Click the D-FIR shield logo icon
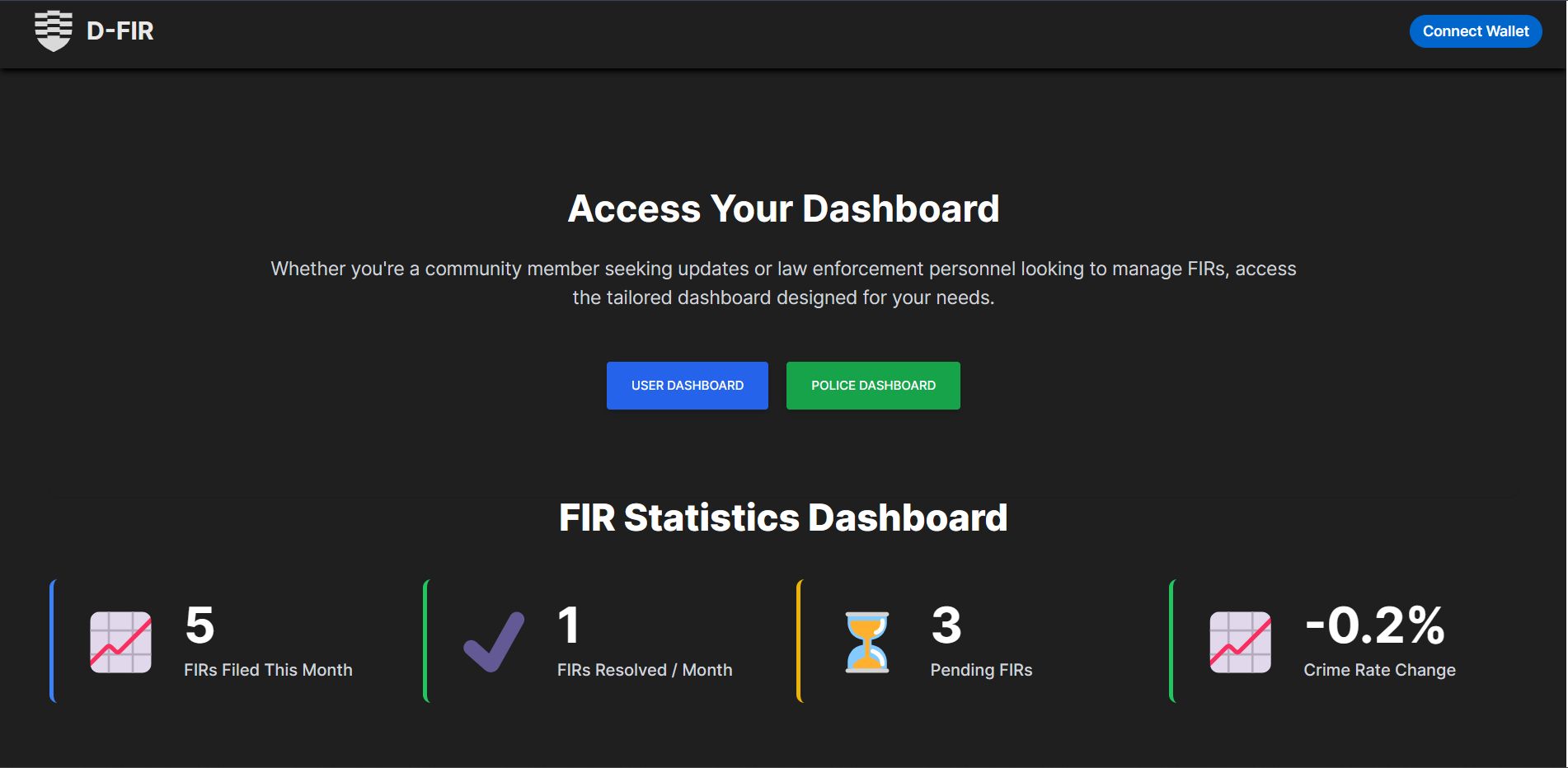This screenshot has height=768, width=1568. pos(54,31)
